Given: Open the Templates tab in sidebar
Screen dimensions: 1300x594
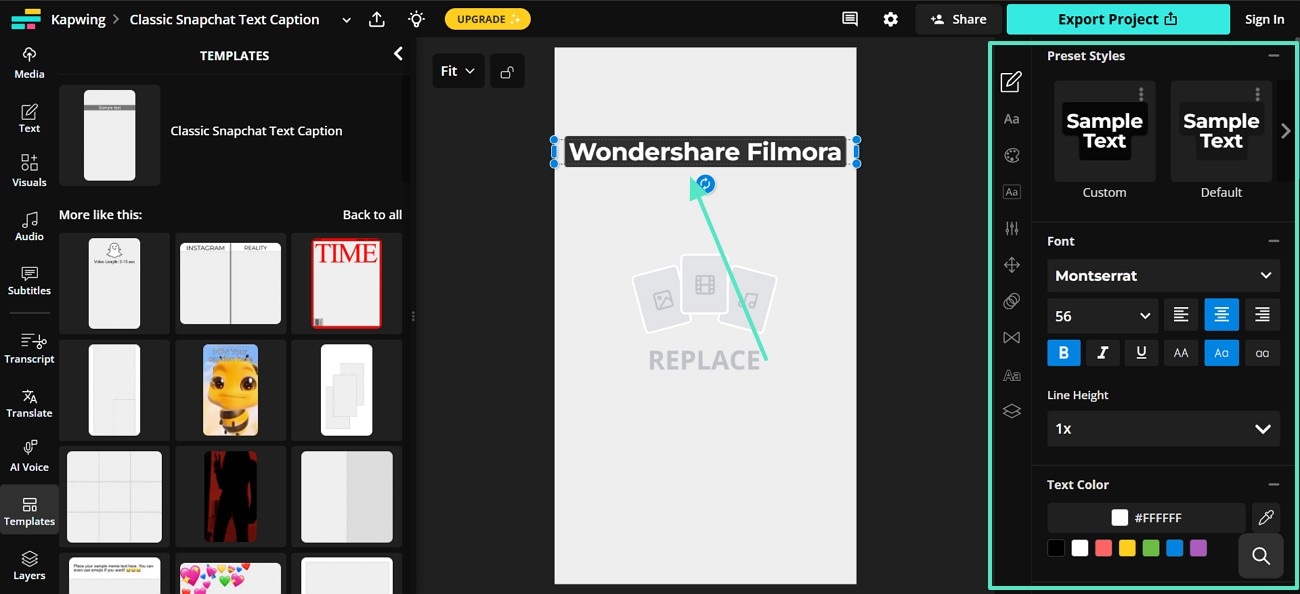Looking at the screenshot, I should pyautogui.click(x=29, y=511).
